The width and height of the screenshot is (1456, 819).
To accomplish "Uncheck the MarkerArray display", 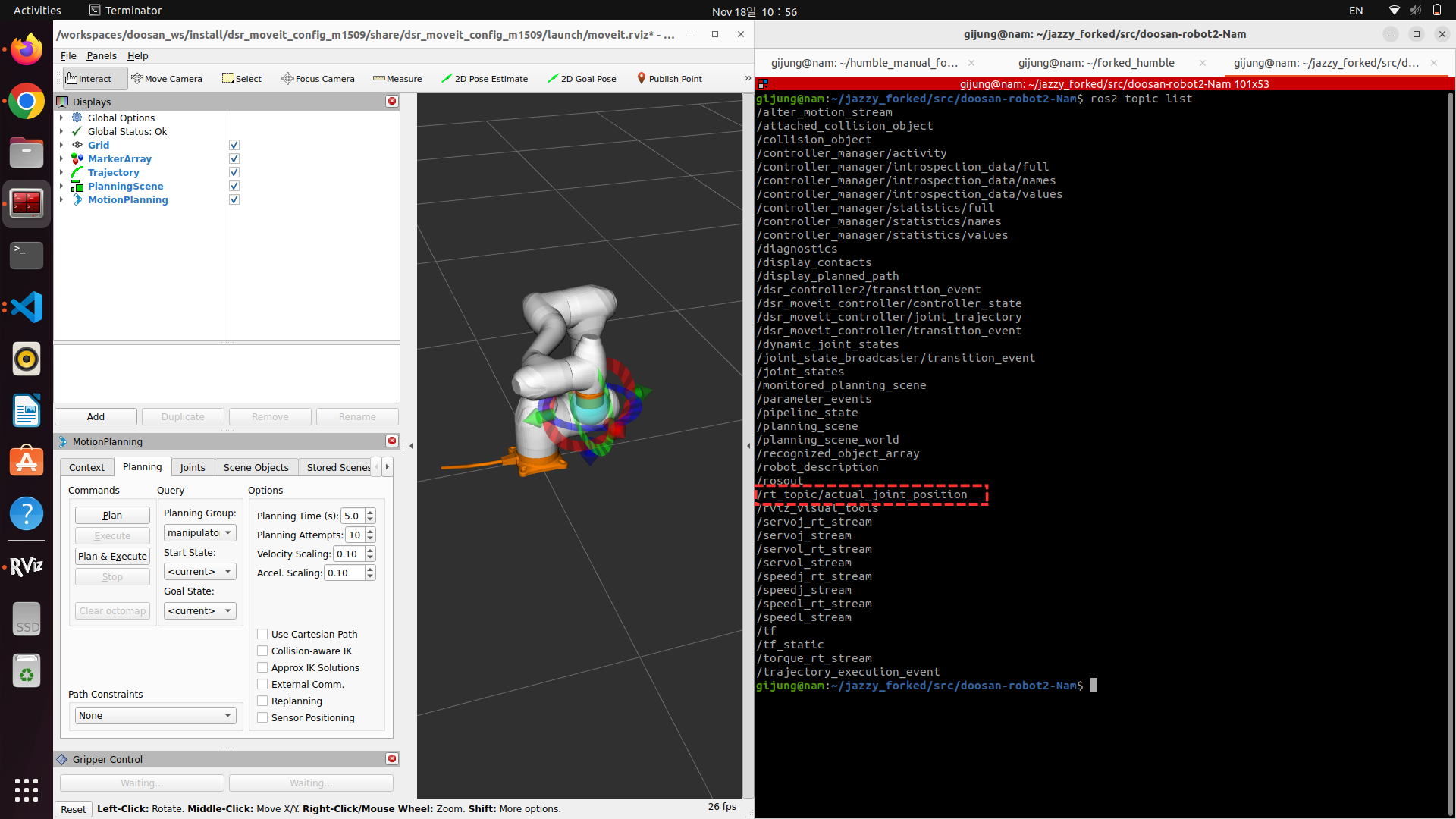I will (234, 158).
